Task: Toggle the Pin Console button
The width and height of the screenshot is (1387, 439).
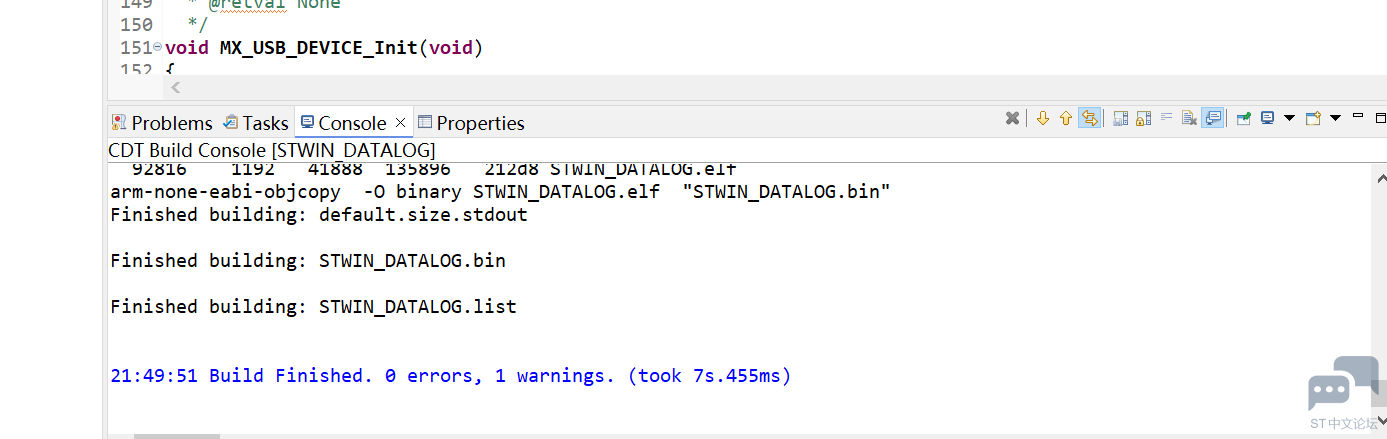Action: coord(1243,118)
